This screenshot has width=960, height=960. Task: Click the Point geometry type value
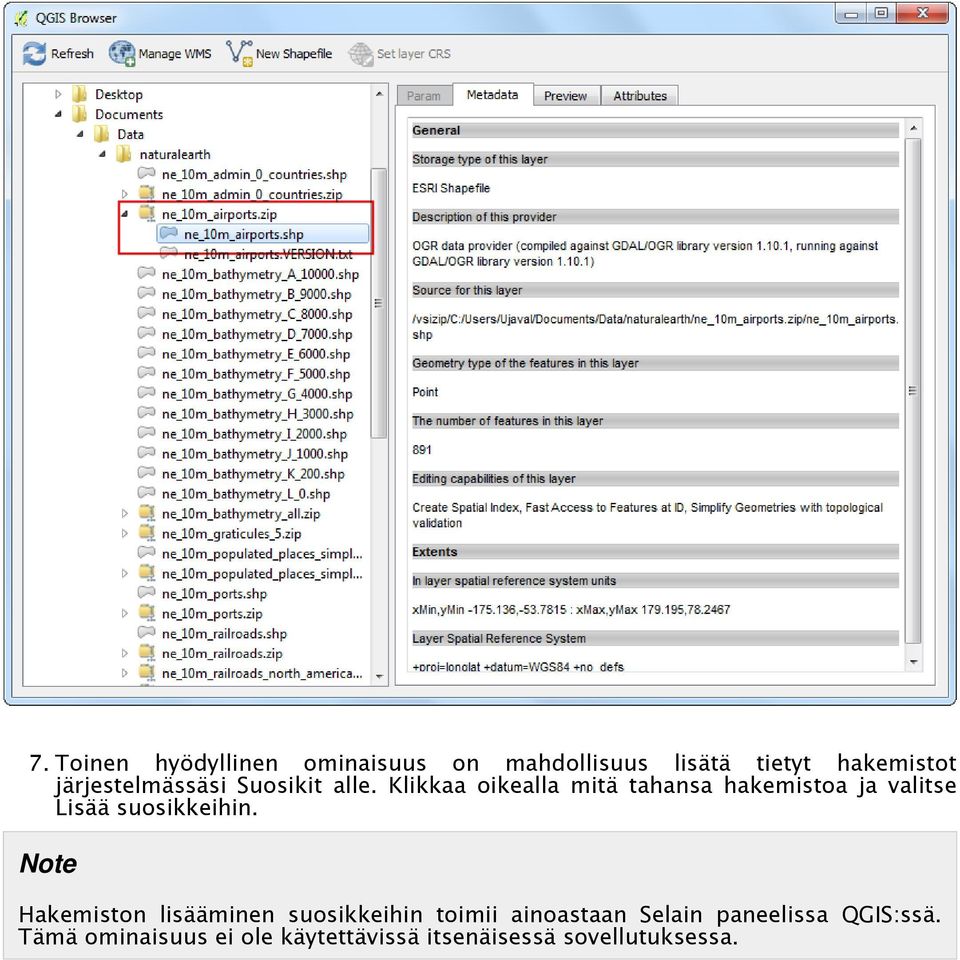(x=425, y=392)
